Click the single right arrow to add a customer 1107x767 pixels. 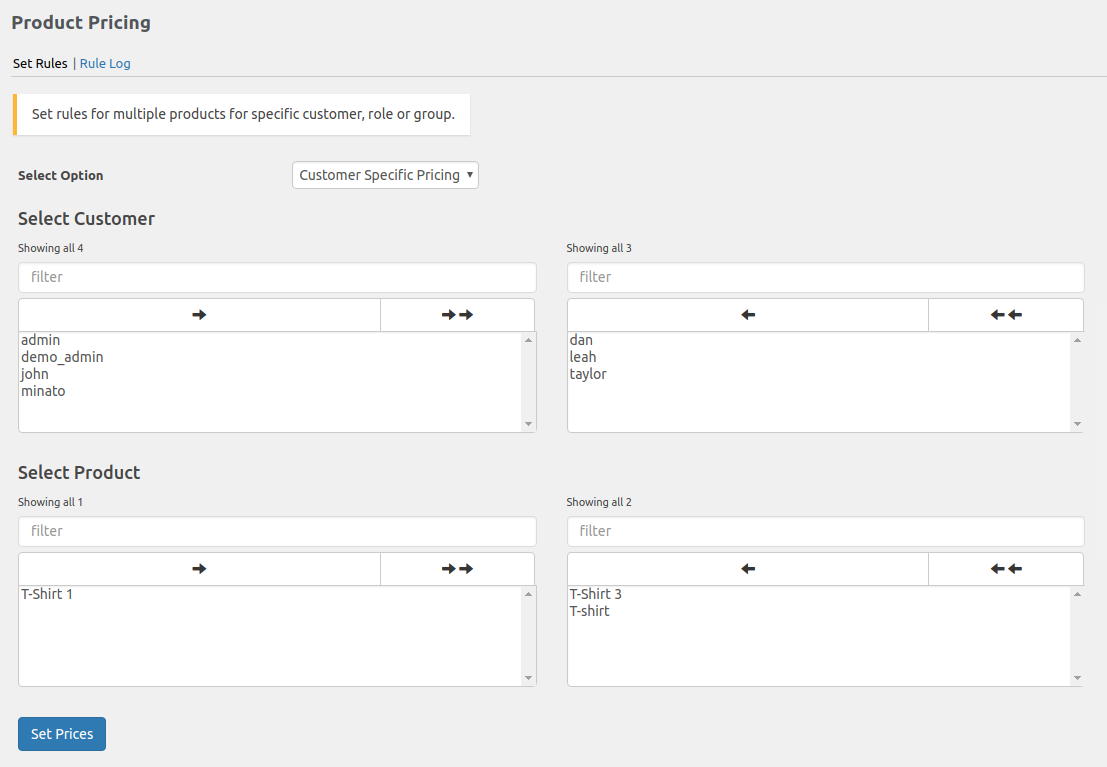198,314
